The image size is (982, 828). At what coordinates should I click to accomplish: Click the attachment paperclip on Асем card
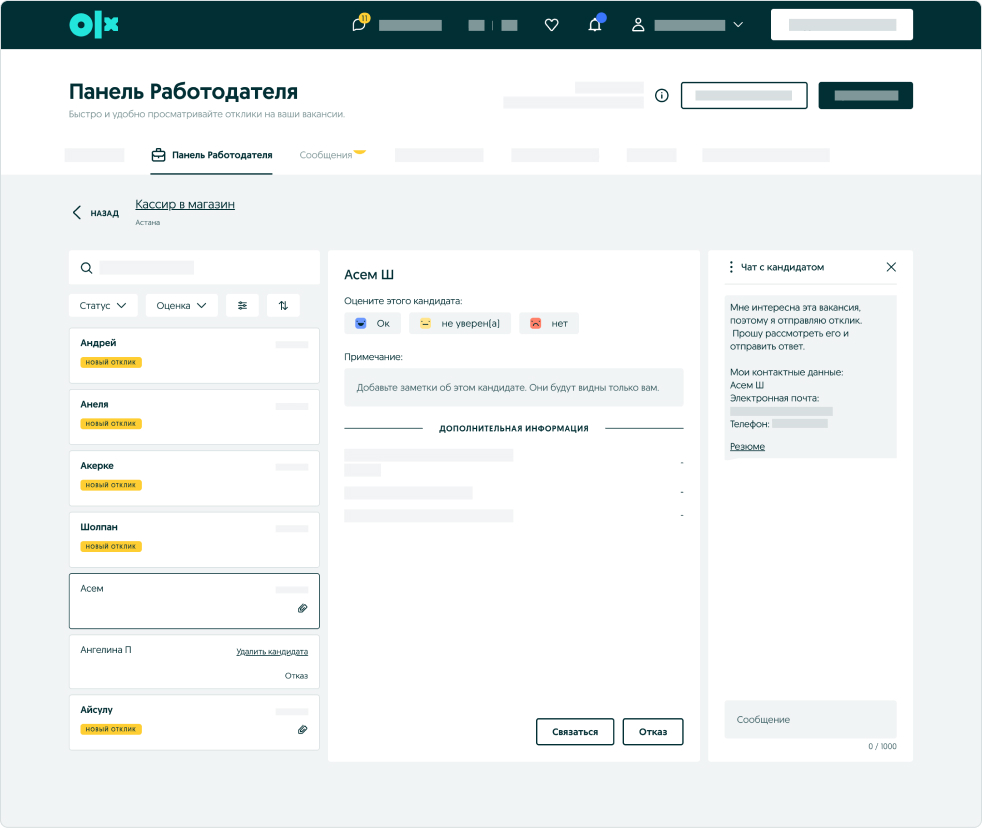302,608
